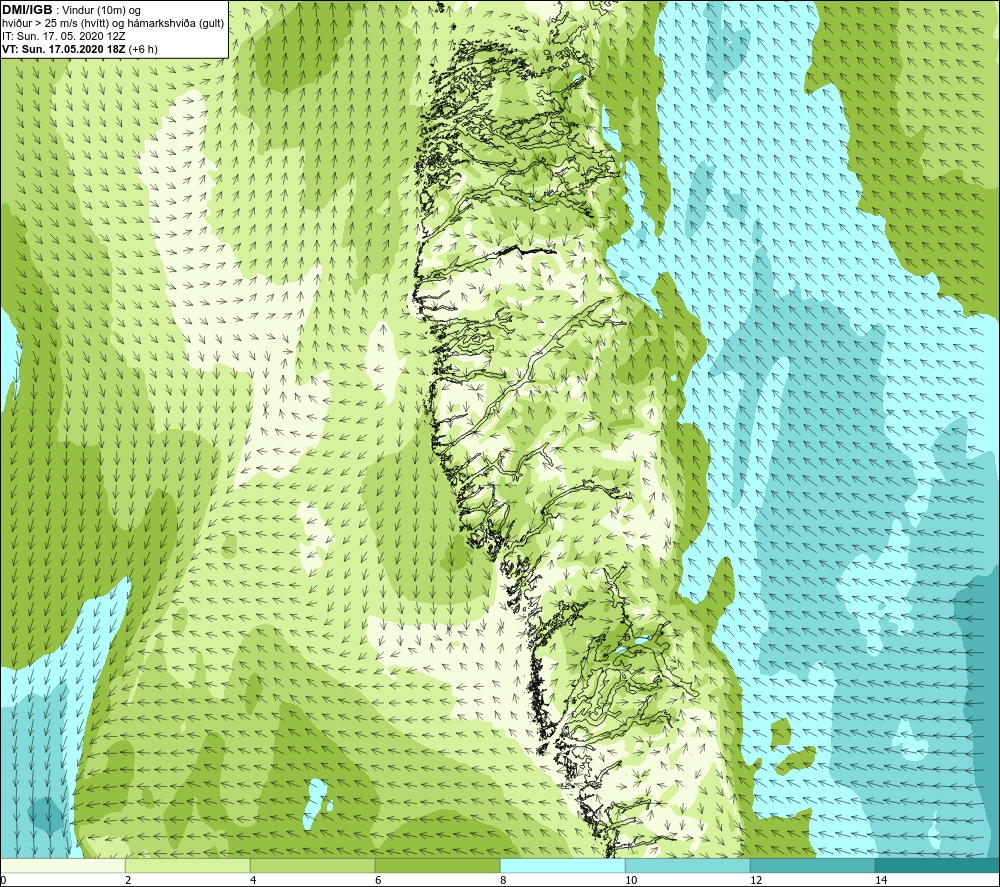Screen dimensions: 1000x887
Task: Click the 'IT: Sun. 17. 05. 2020 12Z' line
Action: point(63,36)
